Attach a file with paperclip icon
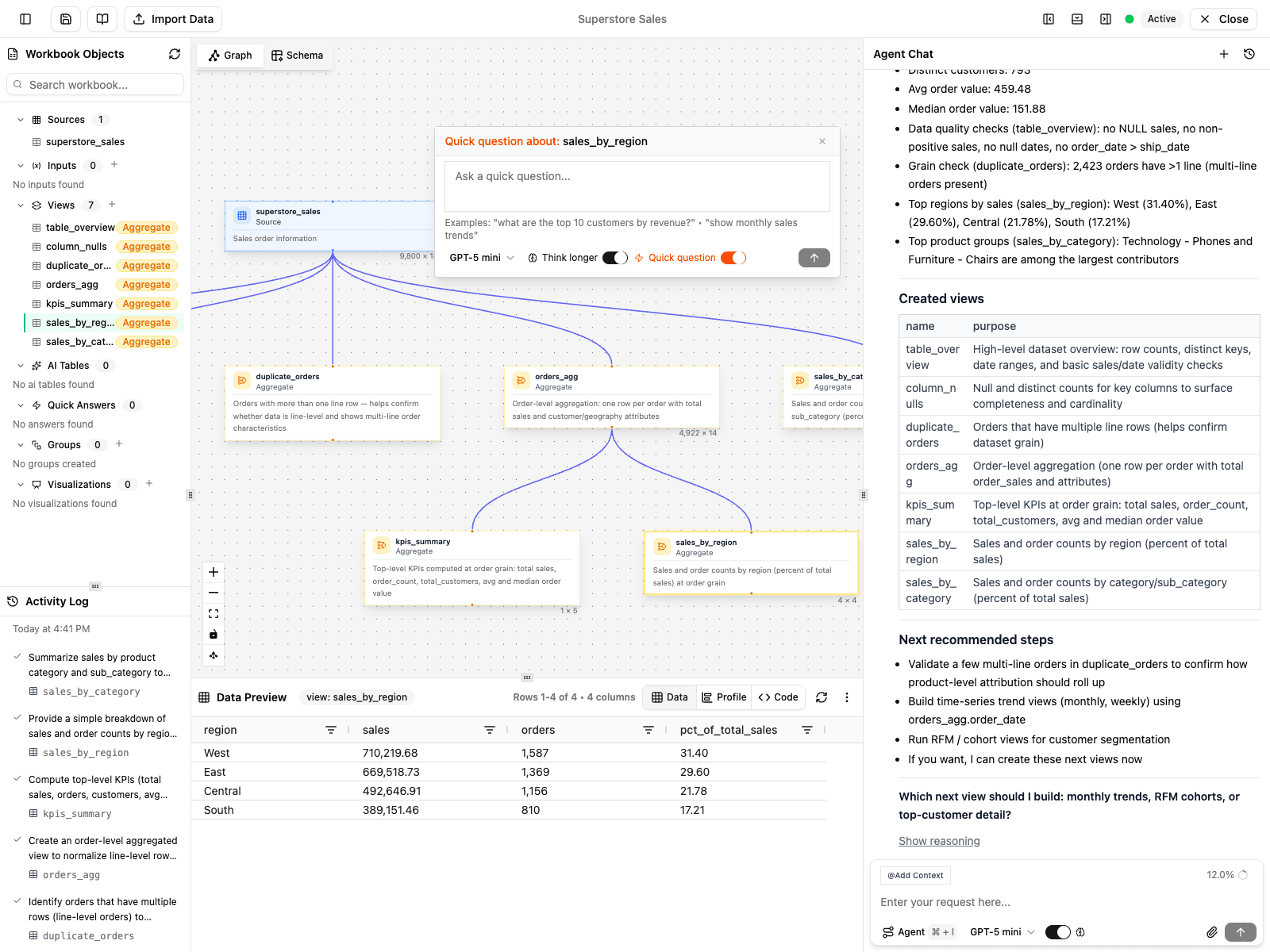The height and width of the screenshot is (952, 1270). [1211, 932]
